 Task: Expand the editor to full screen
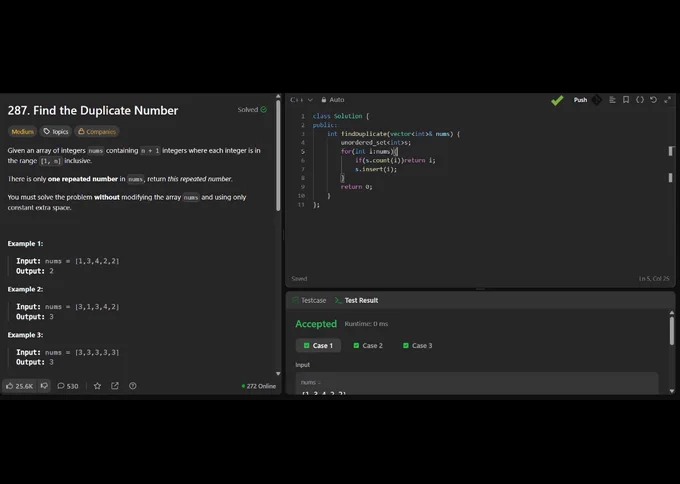667,100
